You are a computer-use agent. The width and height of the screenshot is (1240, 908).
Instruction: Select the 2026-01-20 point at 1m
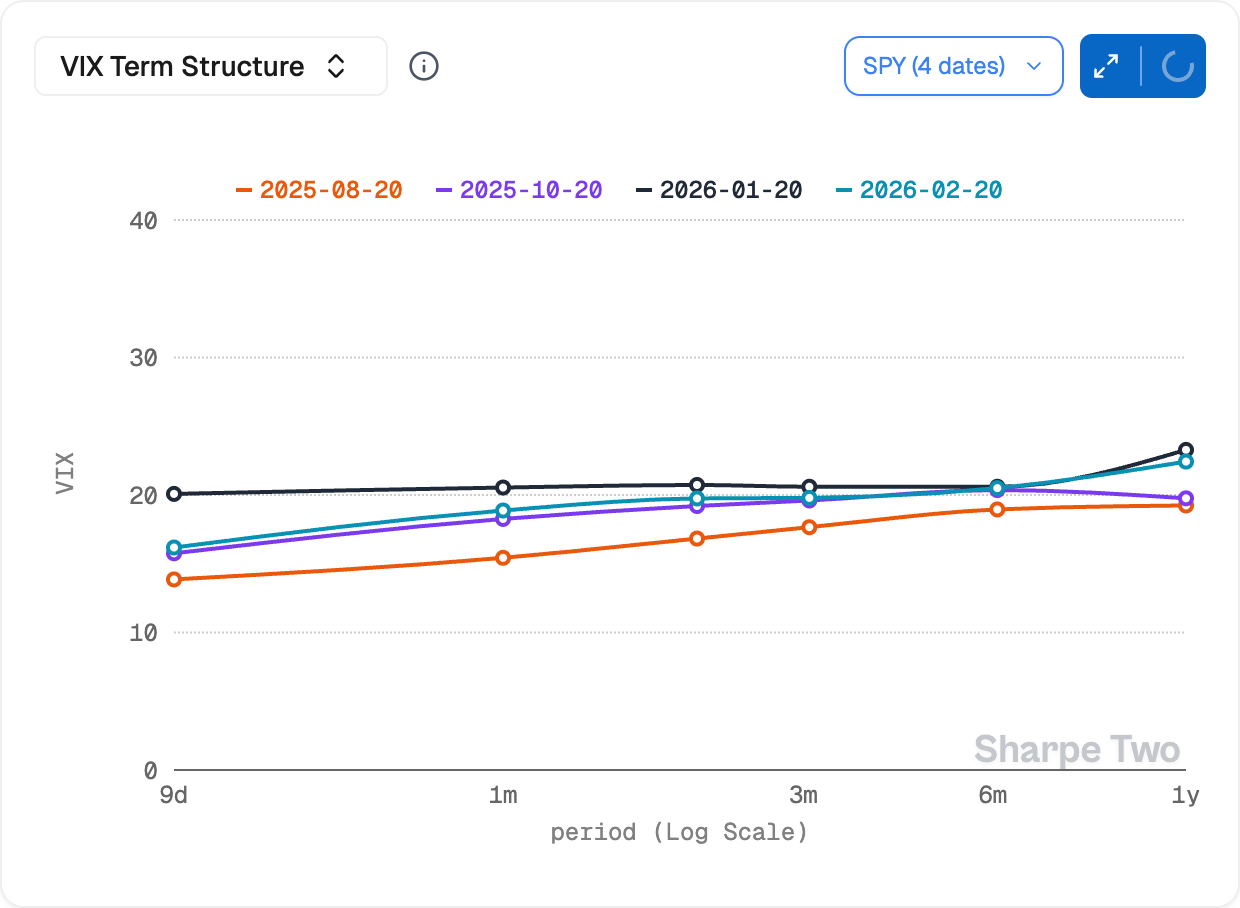(x=503, y=487)
